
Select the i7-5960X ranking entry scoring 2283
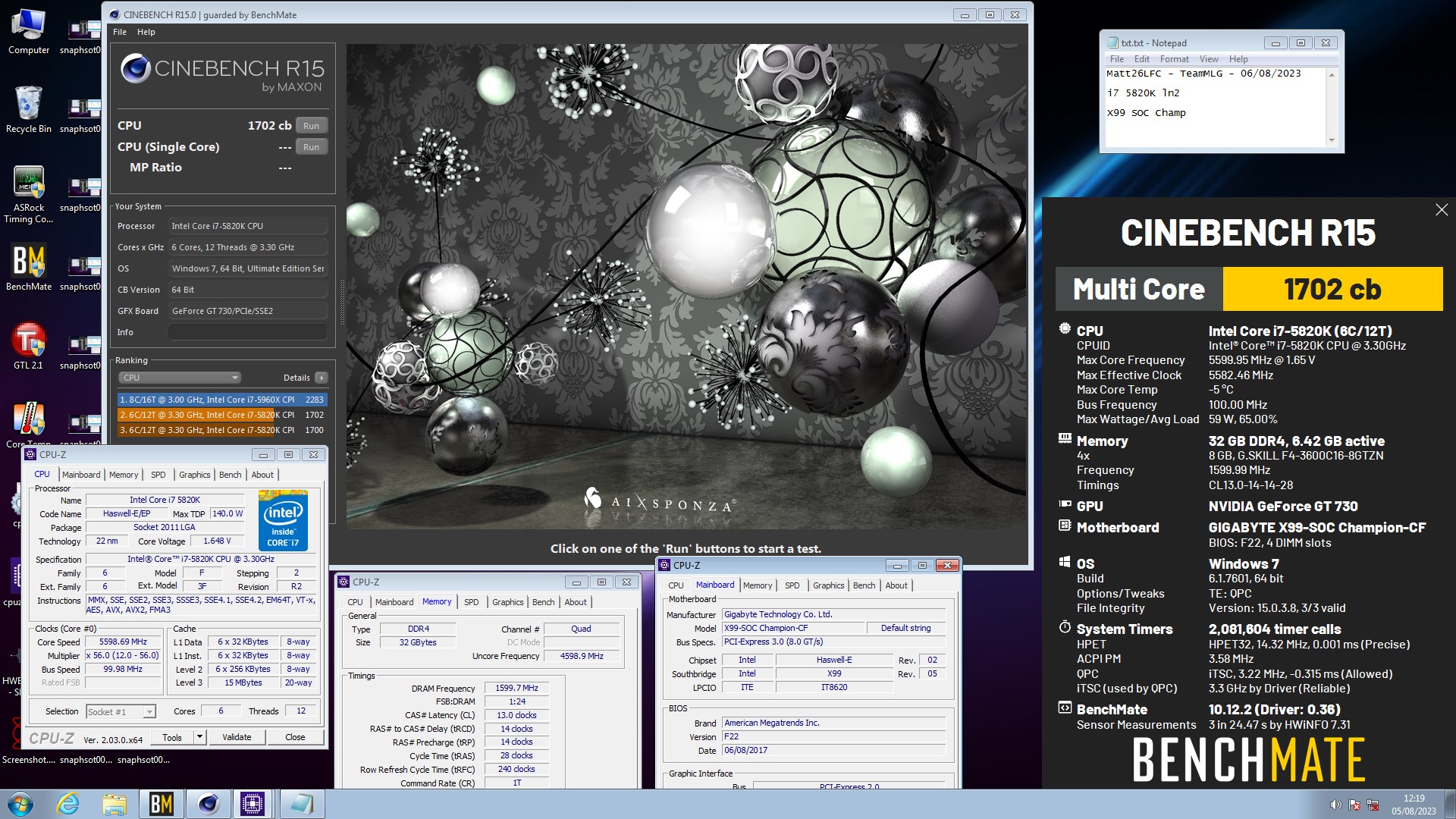coord(221,400)
